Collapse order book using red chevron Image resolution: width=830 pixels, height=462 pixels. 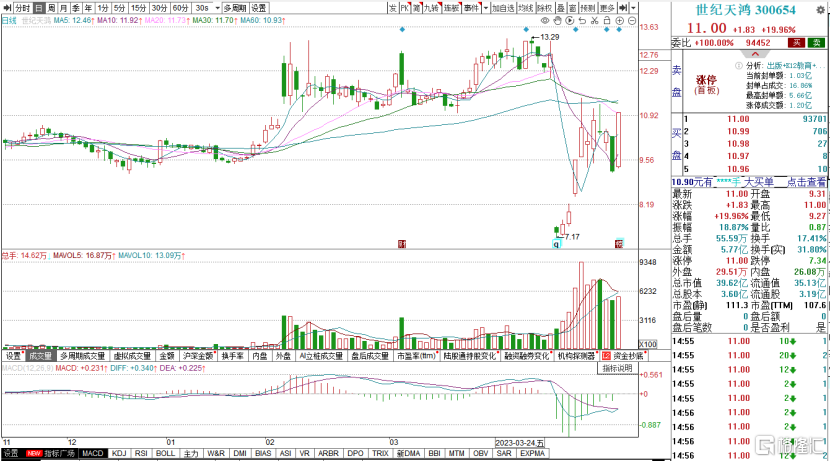(755, 54)
